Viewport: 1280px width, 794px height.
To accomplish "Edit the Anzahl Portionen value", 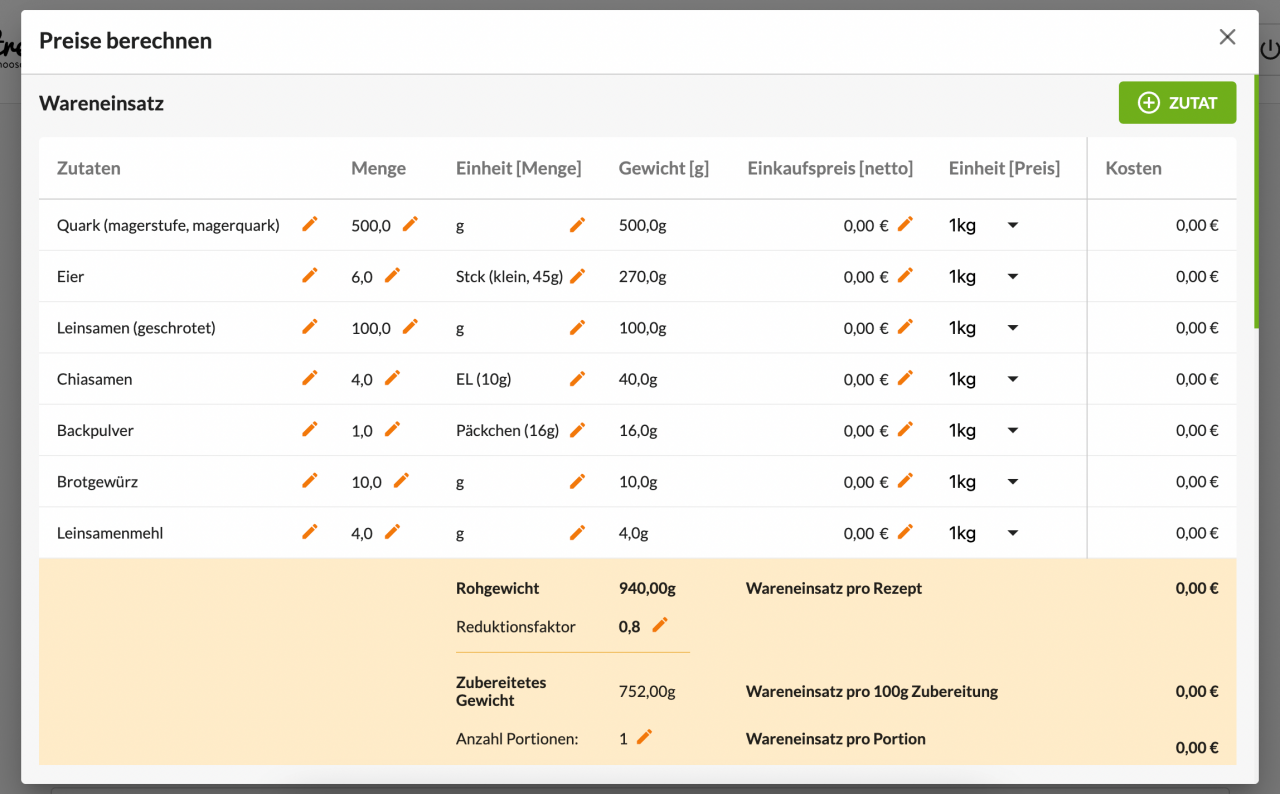I will click(x=644, y=737).
